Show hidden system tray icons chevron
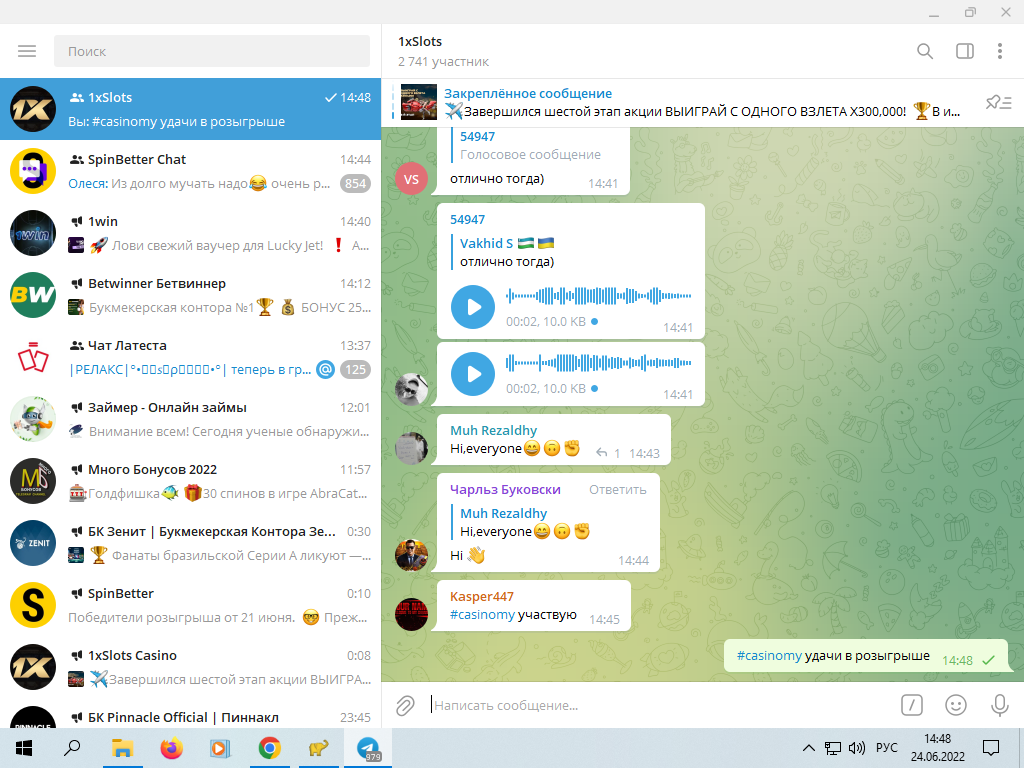Viewport: 1024px width, 768px height. [x=809, y=747]
